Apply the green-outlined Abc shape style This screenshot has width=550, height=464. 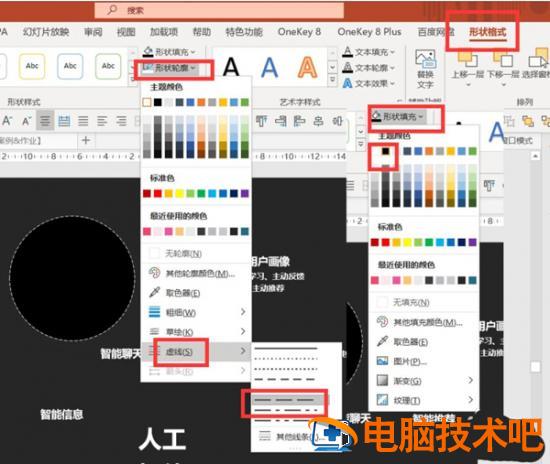[x=108, y=66]
